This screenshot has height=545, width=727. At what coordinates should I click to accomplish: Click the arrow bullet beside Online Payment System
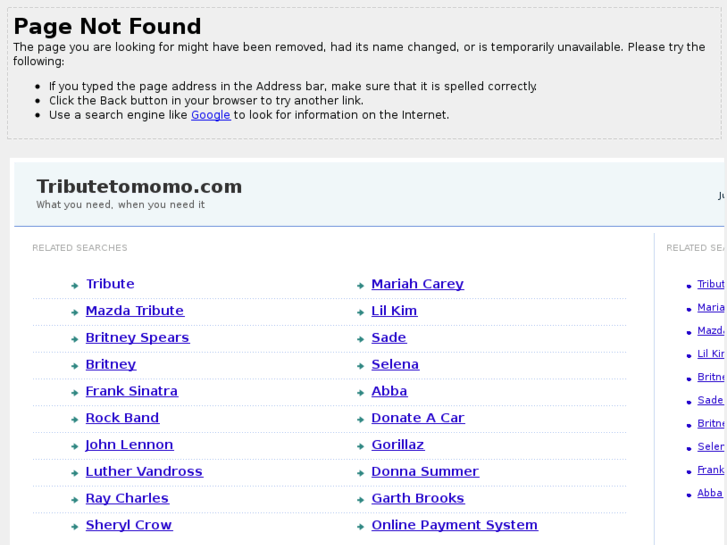(x=360, y=526)
